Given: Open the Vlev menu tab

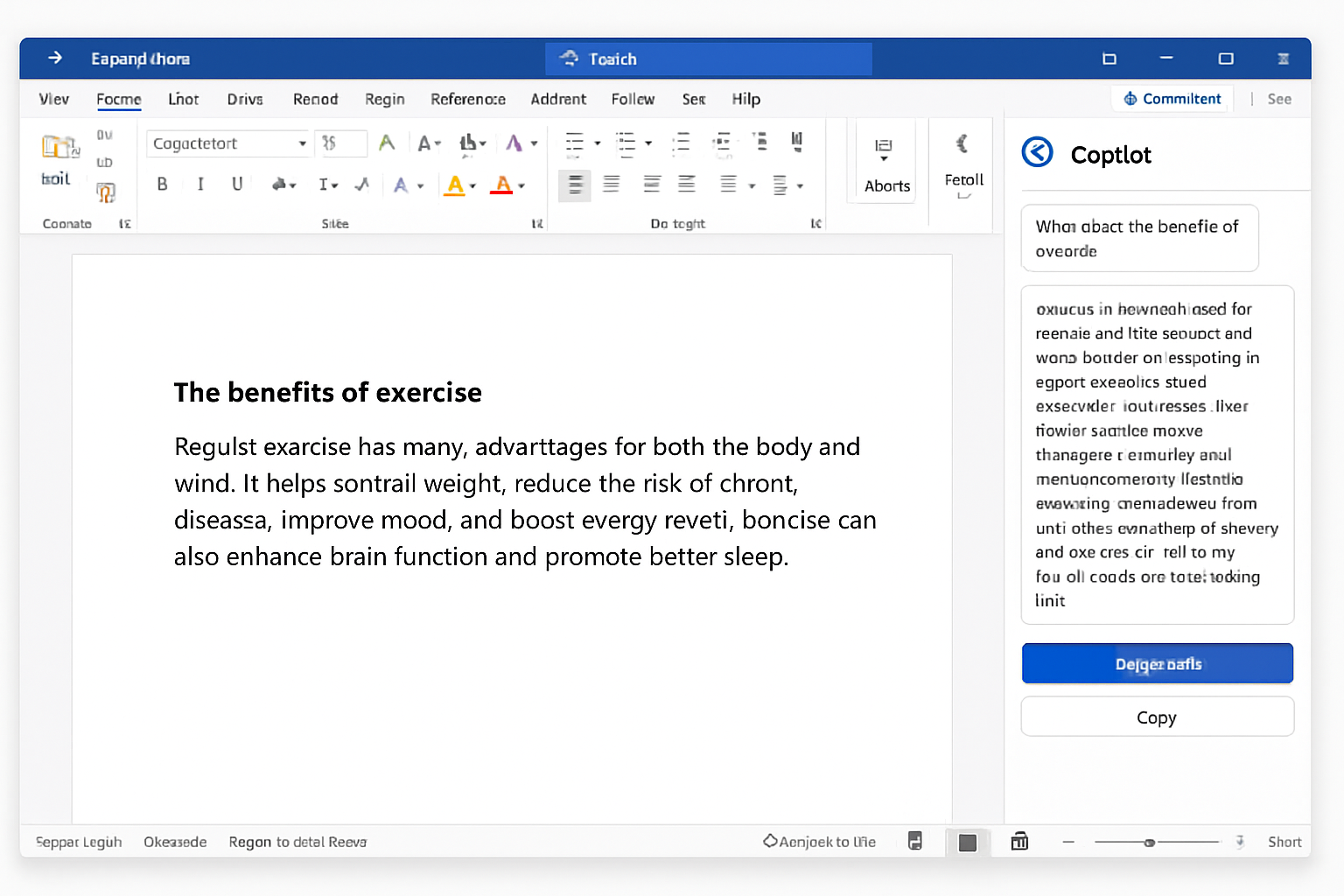Looking at the screenshot, I should (54, 99).
